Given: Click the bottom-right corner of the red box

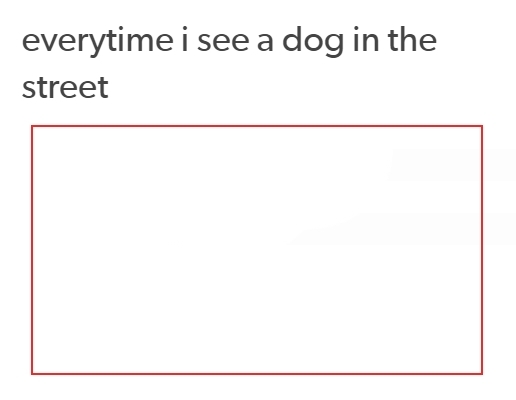Looking at the screenshot, I should point(482,374).
